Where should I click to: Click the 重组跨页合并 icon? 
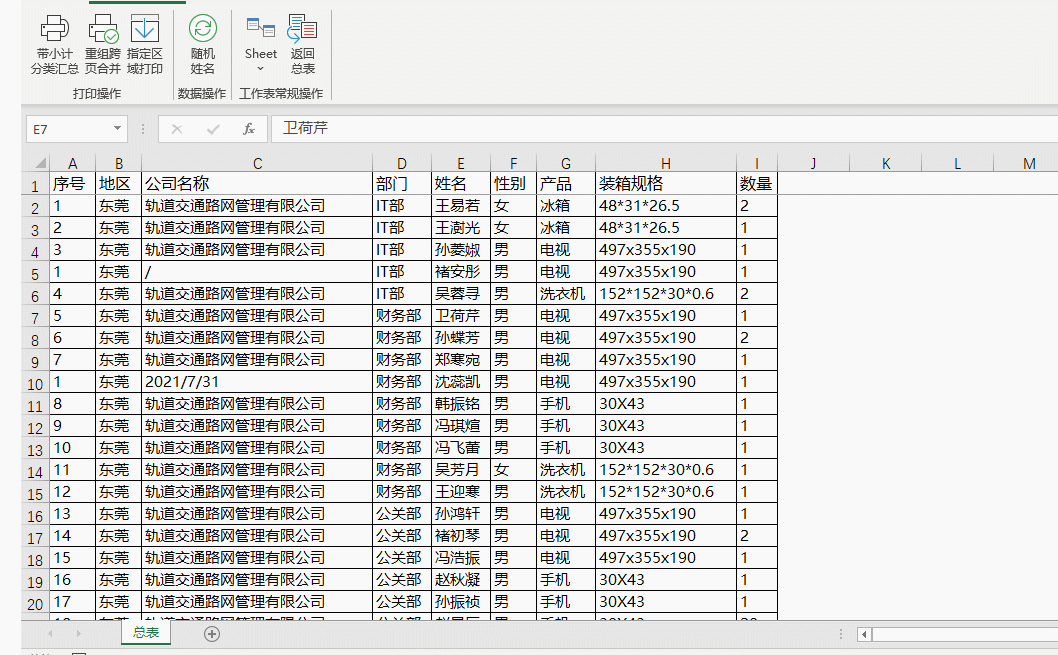coord(103,28)
